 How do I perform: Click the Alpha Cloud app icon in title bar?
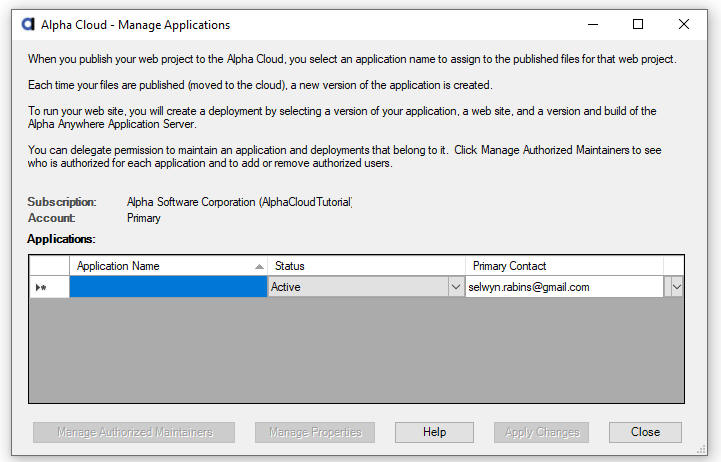pos(28,24)
